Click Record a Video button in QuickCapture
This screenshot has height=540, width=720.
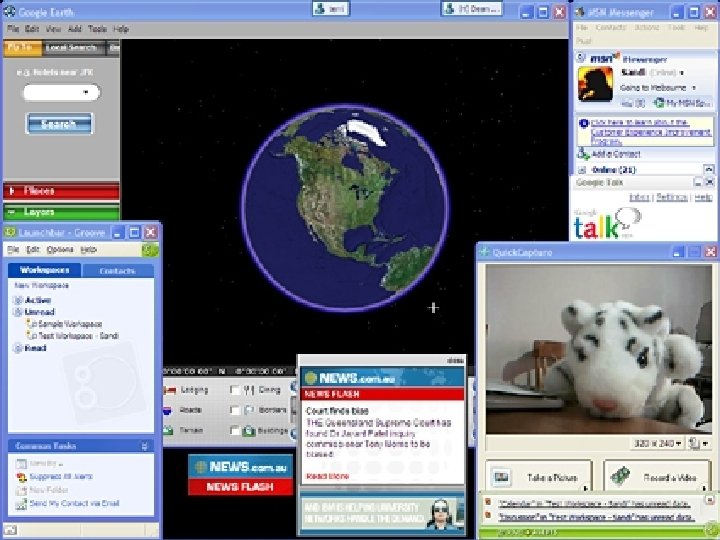pyautogui.click(x=657, y=477)
